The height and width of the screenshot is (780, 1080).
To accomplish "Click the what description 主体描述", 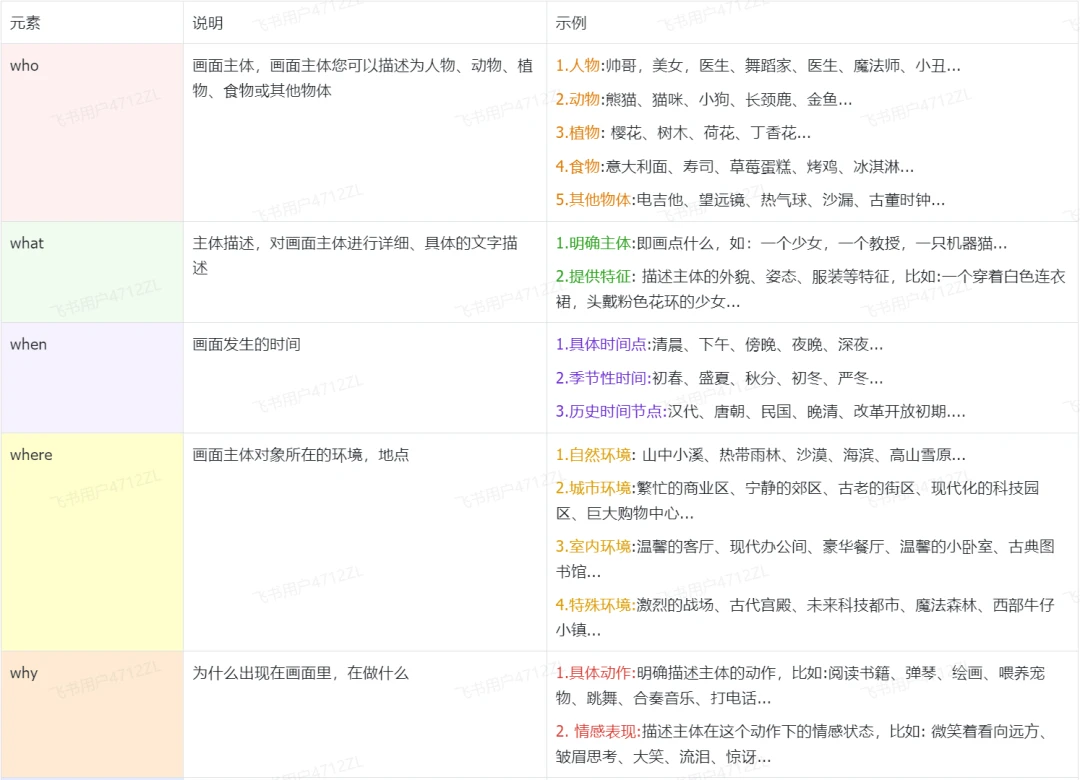I will click(x=355, y=255).
